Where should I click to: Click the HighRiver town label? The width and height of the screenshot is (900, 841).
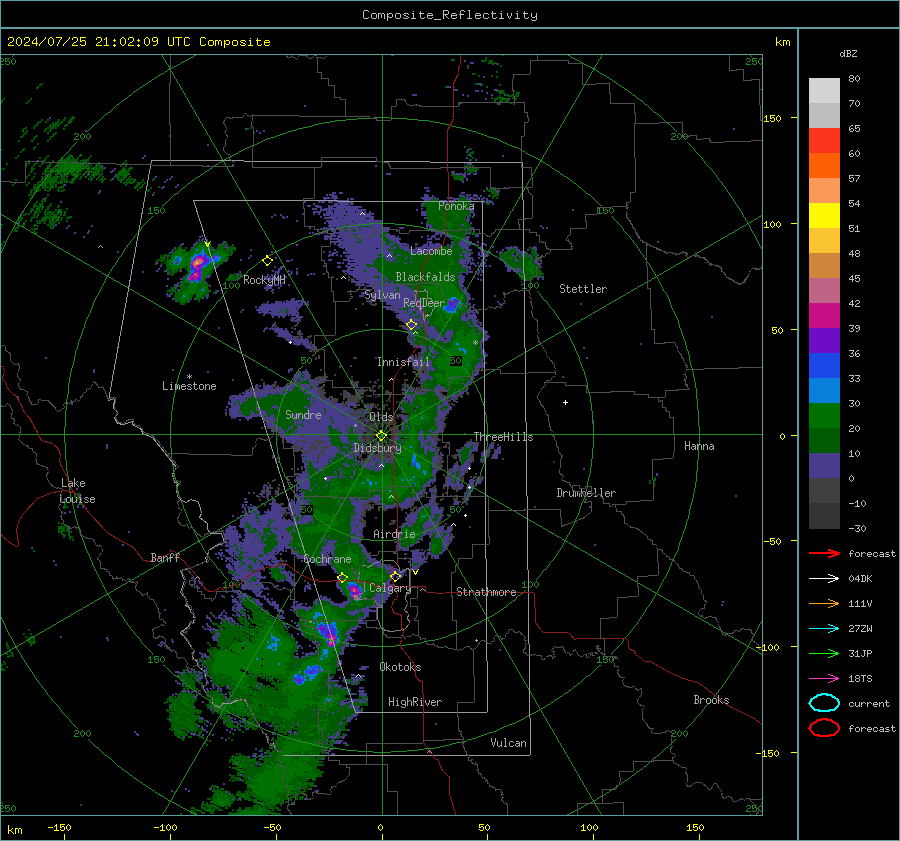(x=415, y=702)
